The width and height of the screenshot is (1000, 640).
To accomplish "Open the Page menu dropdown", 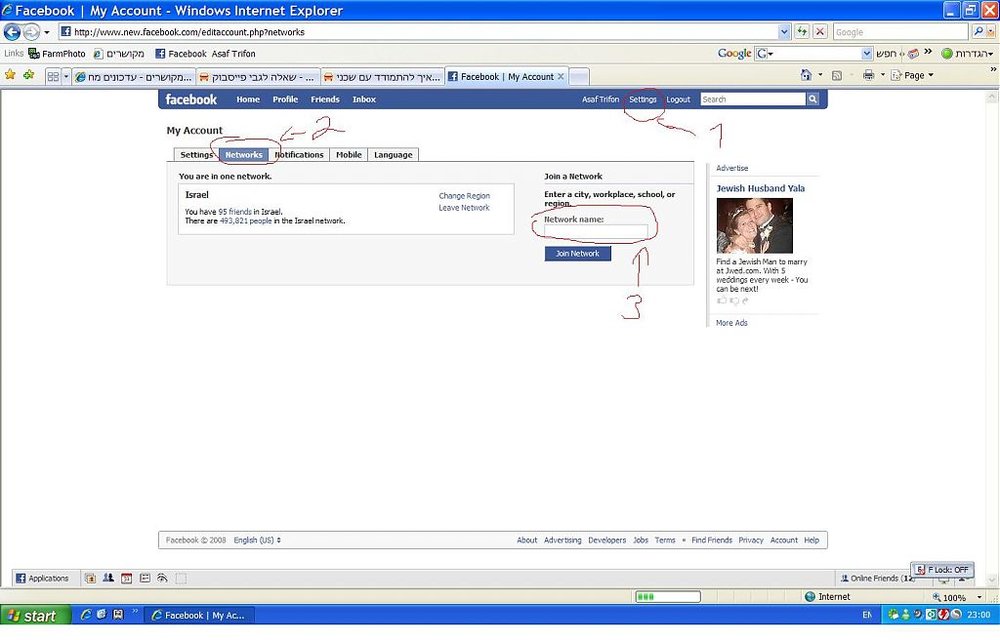I will (x=913, y=75).
